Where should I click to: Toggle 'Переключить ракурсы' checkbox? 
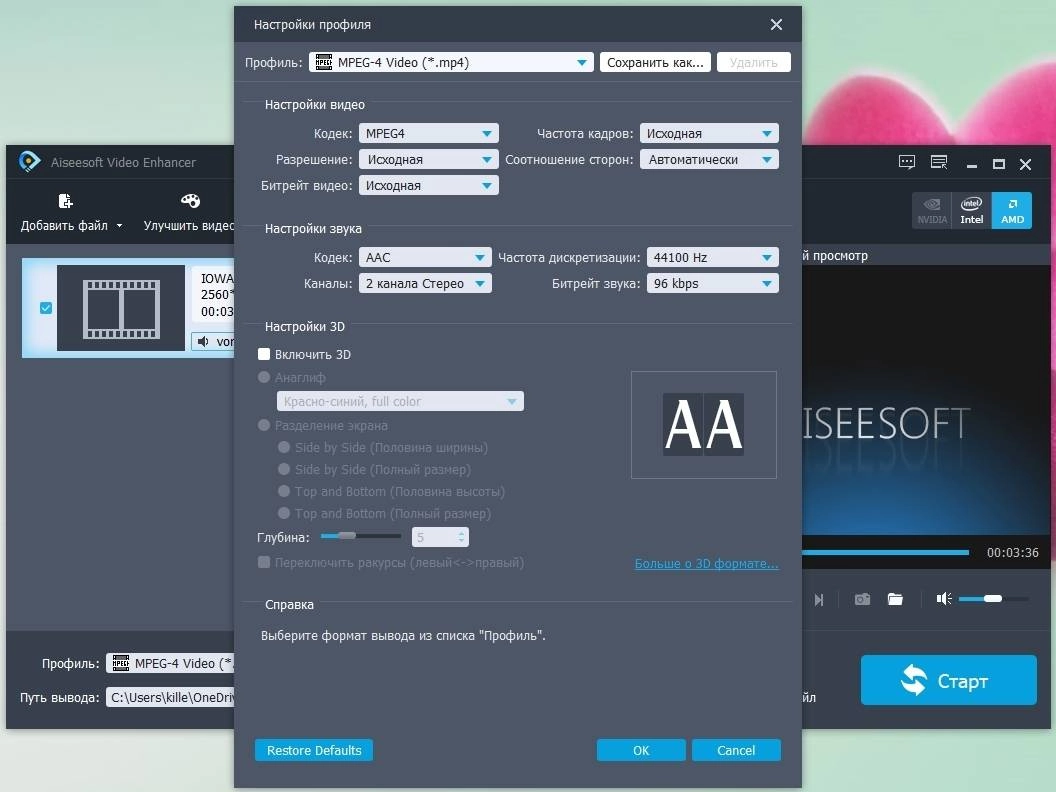pos(264,562)
